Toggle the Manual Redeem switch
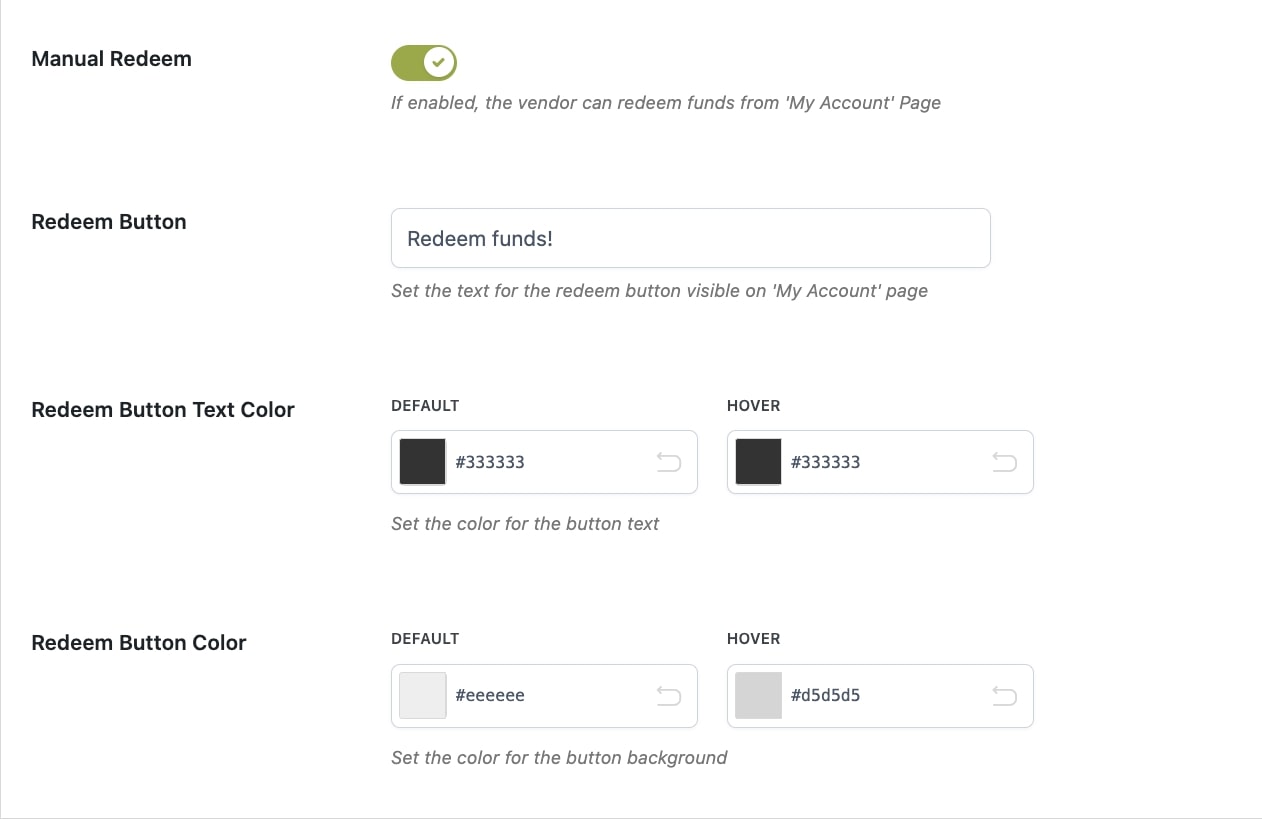This screenshot has height=820, width=1262. (x=423, y=62)
